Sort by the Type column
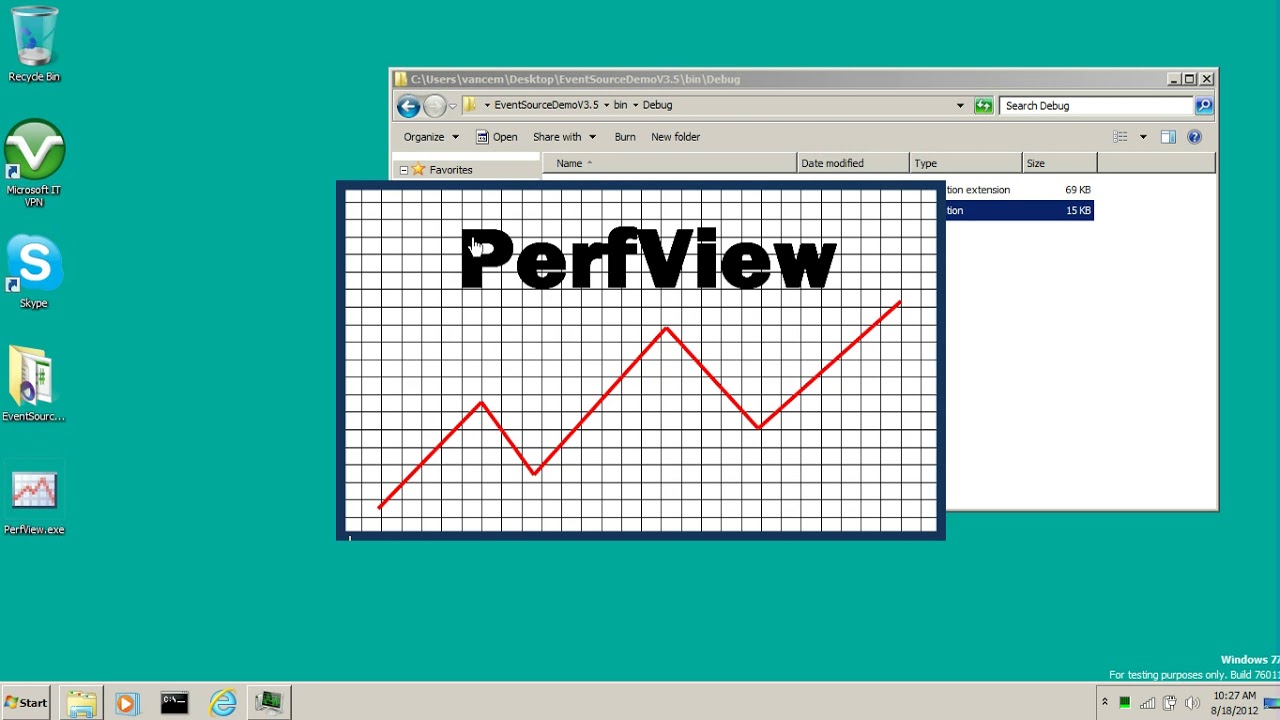Screen dimensions: 1280x720 coord(967,163)
